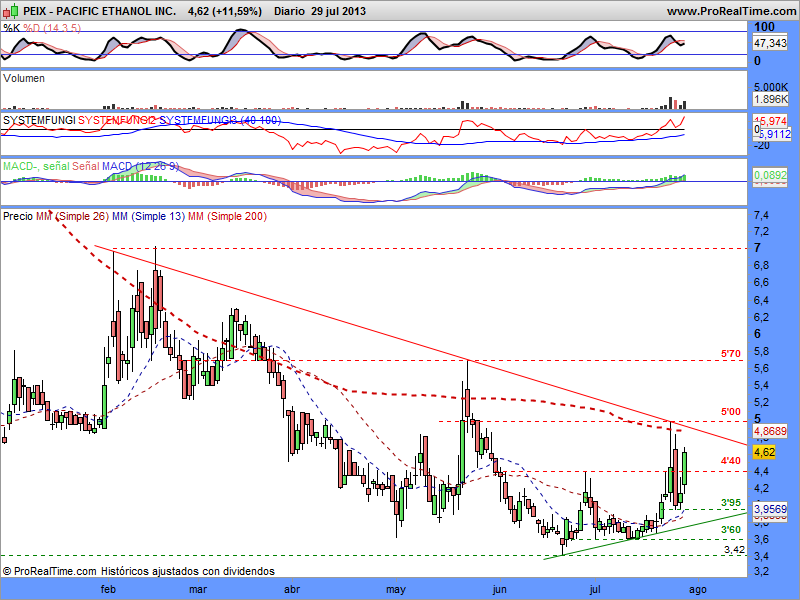Image resolution: width=800 pixels, height=600 pixels.
Task: Click the yellow current price tag '4,62'
Action: (764, 453)
